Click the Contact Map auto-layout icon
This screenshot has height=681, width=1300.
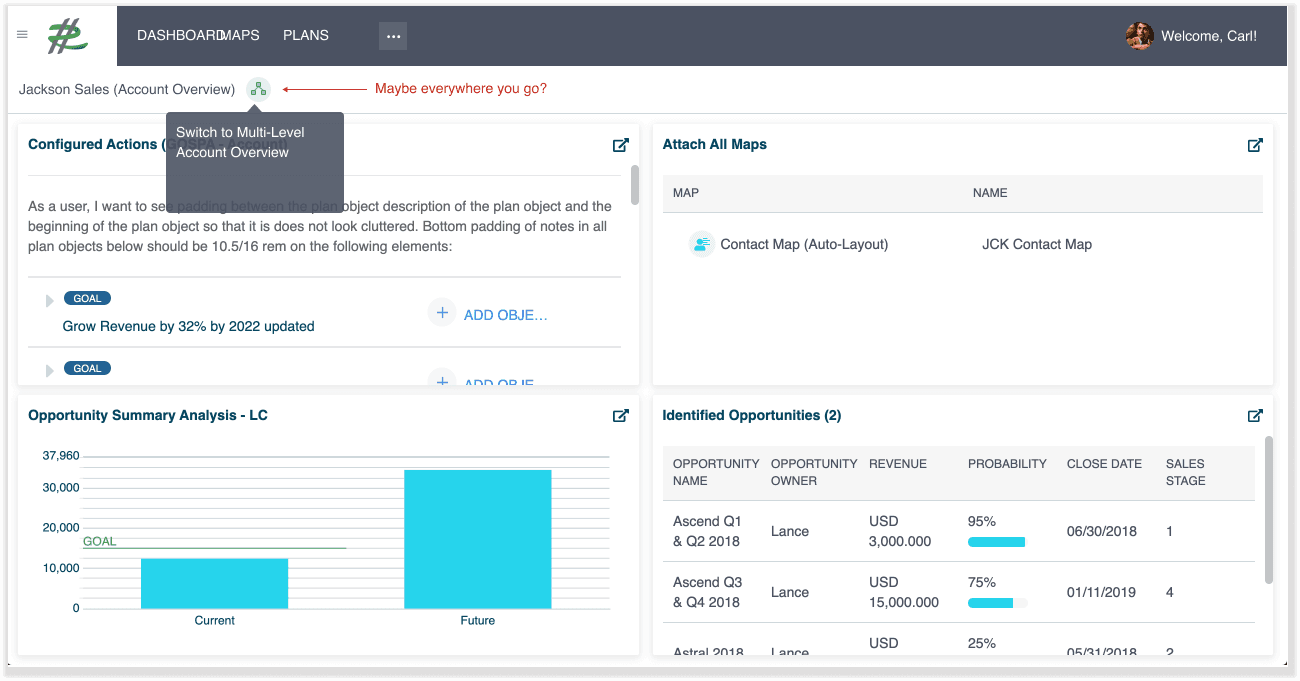tap(702, 244)
